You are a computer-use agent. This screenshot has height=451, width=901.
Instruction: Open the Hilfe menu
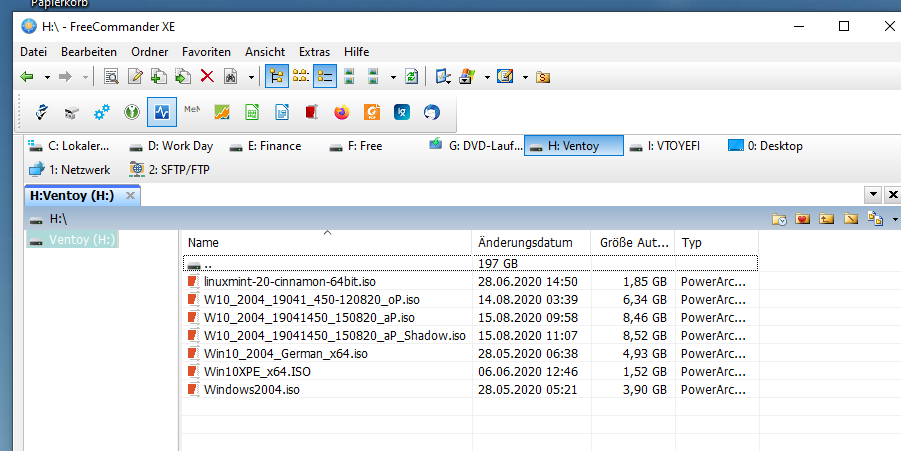click(x=356, y=52)
